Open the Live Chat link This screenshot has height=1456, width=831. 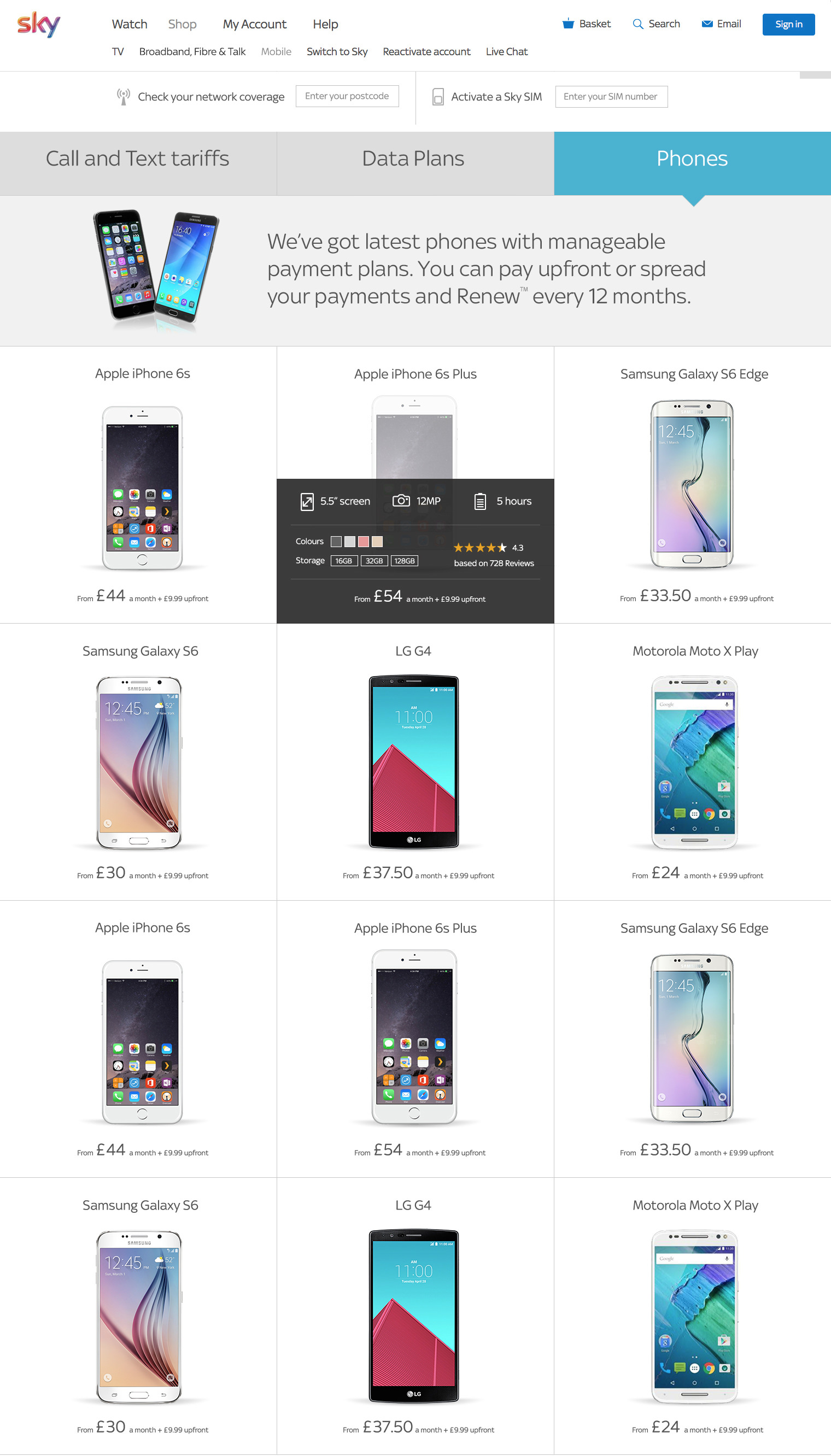tap(506, 51)
